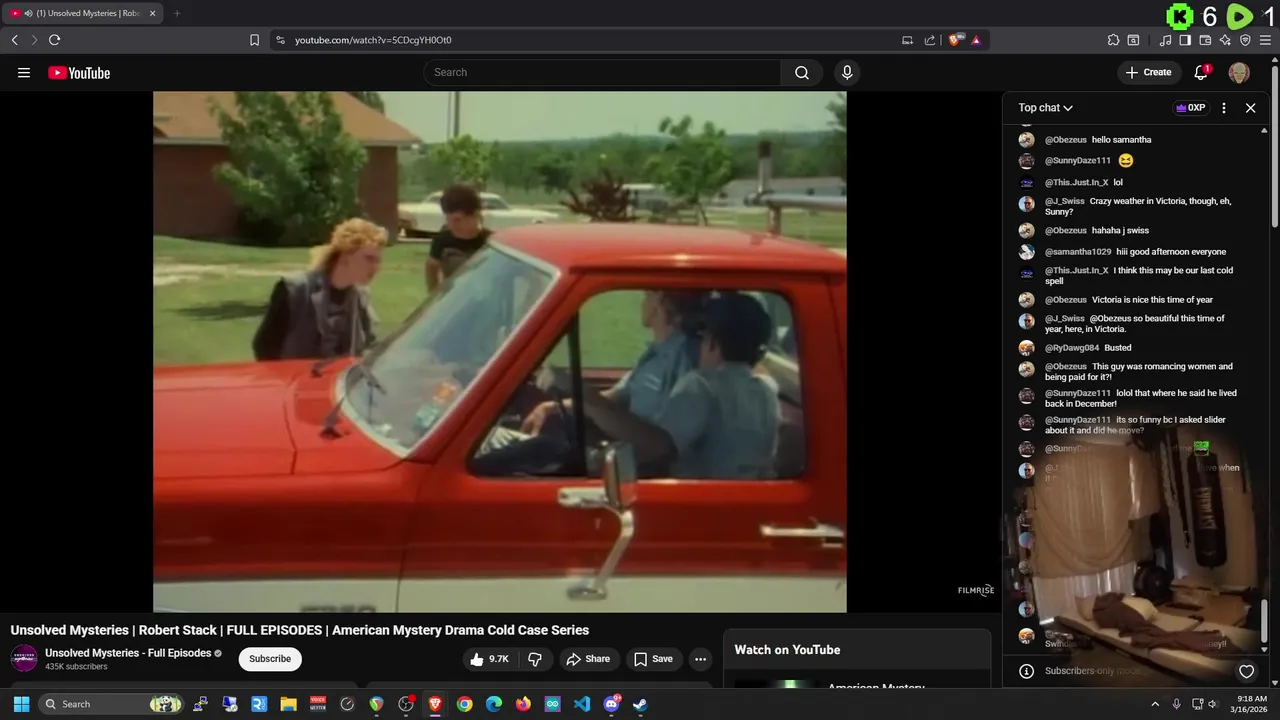This screenshot has height=720, width=1280.
Task: Open File Explorer from taskbar
Action: [x=288, y=704]
